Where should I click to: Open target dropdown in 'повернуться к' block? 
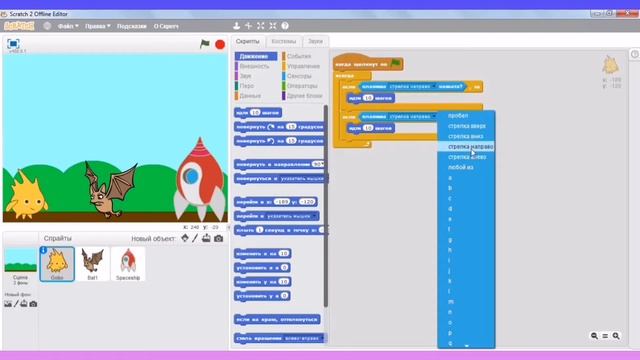[x=302, y=179]
